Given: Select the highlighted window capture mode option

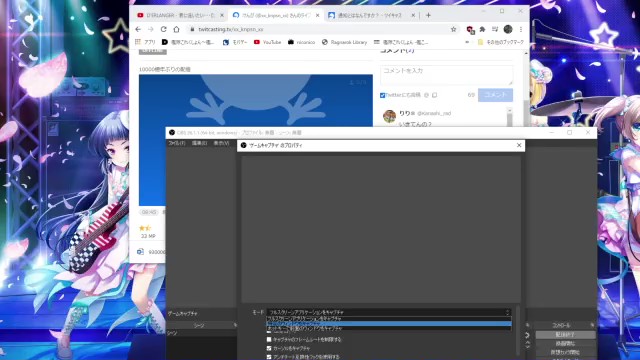Looking at the screenshot, I should coord(389,323).
